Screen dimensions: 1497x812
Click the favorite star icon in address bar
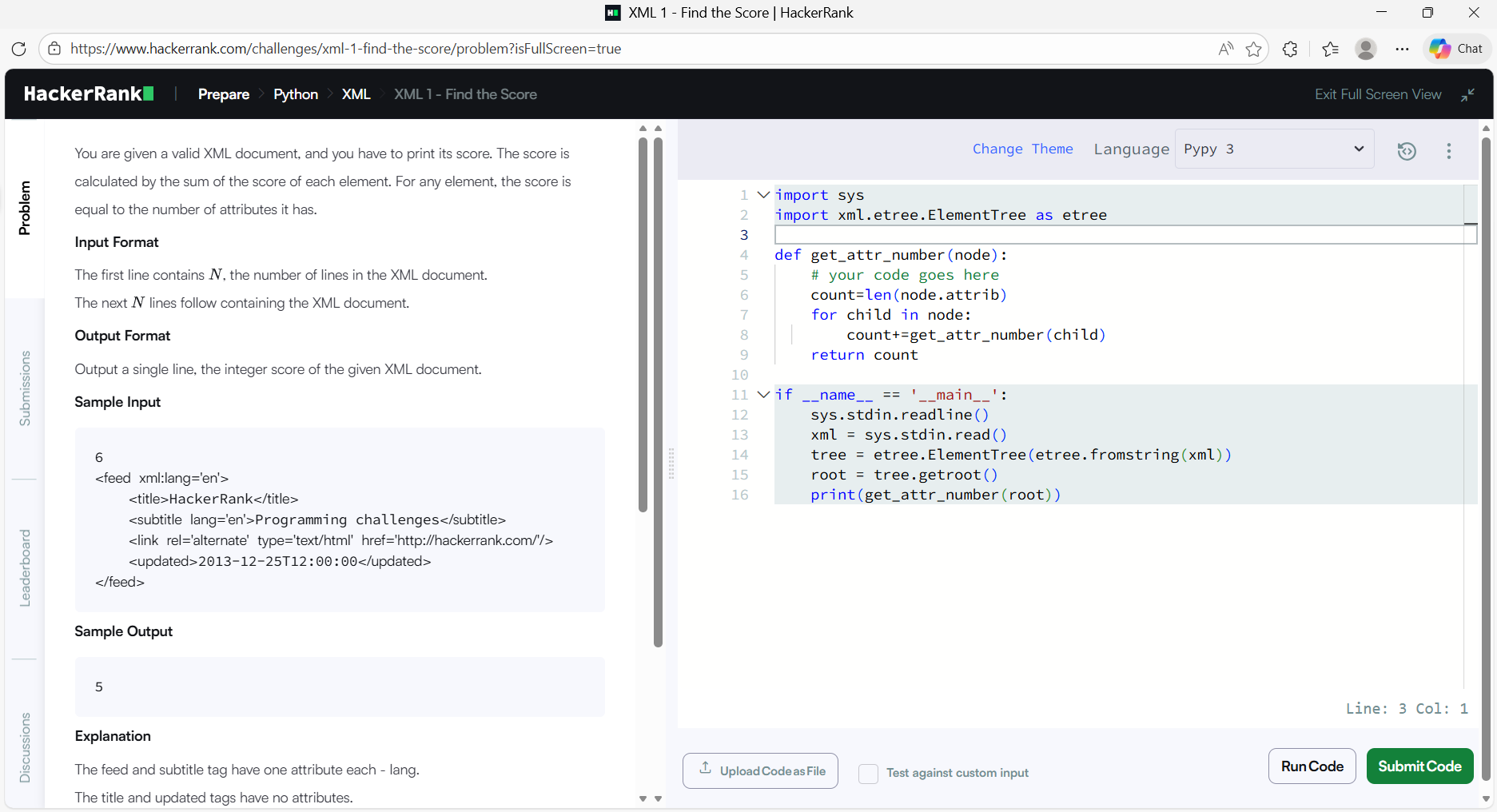coord(1253,49)
